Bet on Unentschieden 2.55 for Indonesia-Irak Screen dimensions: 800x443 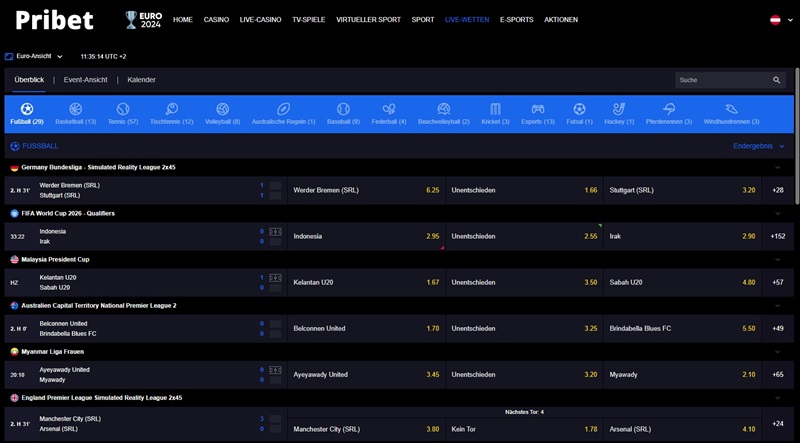coord(524,236)
